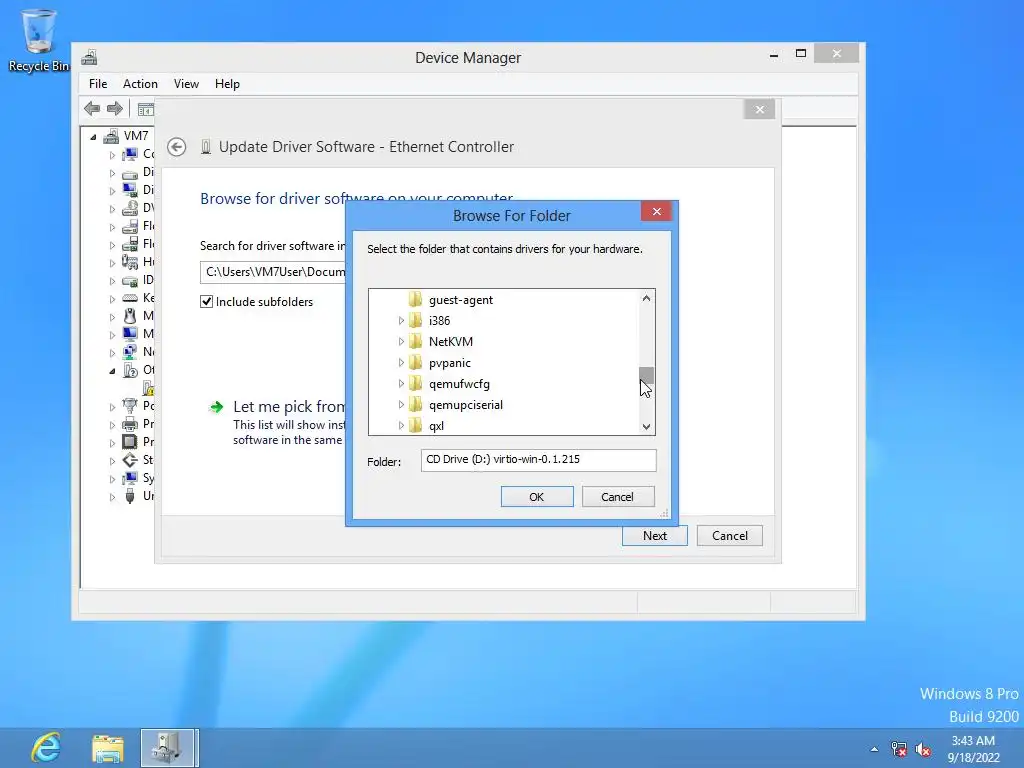Click the driver search path field
The height and width of the screenshot is (768, 1024).
(x=273, y=272)
